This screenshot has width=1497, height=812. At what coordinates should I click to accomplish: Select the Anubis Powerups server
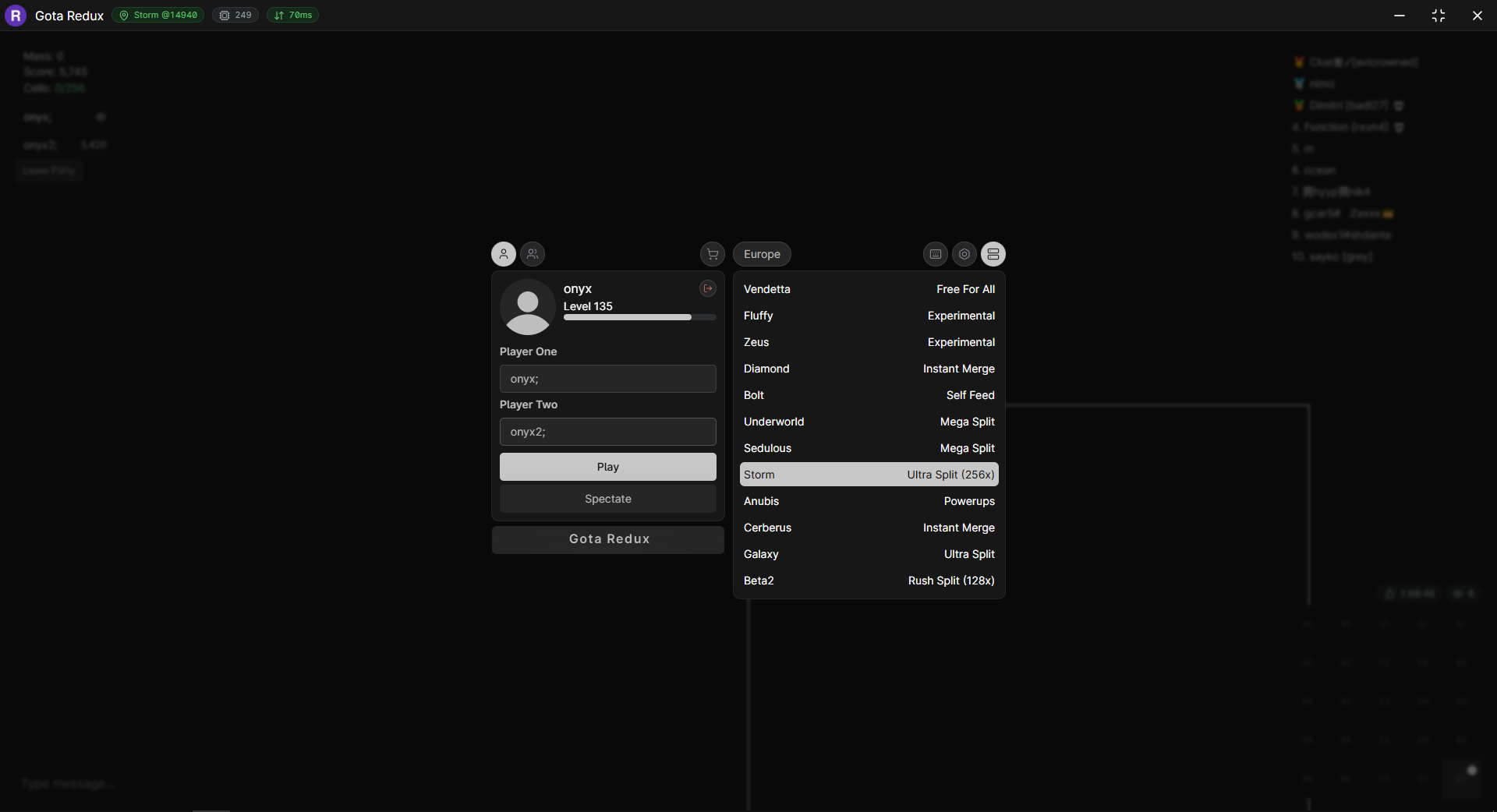click(869, 501)
